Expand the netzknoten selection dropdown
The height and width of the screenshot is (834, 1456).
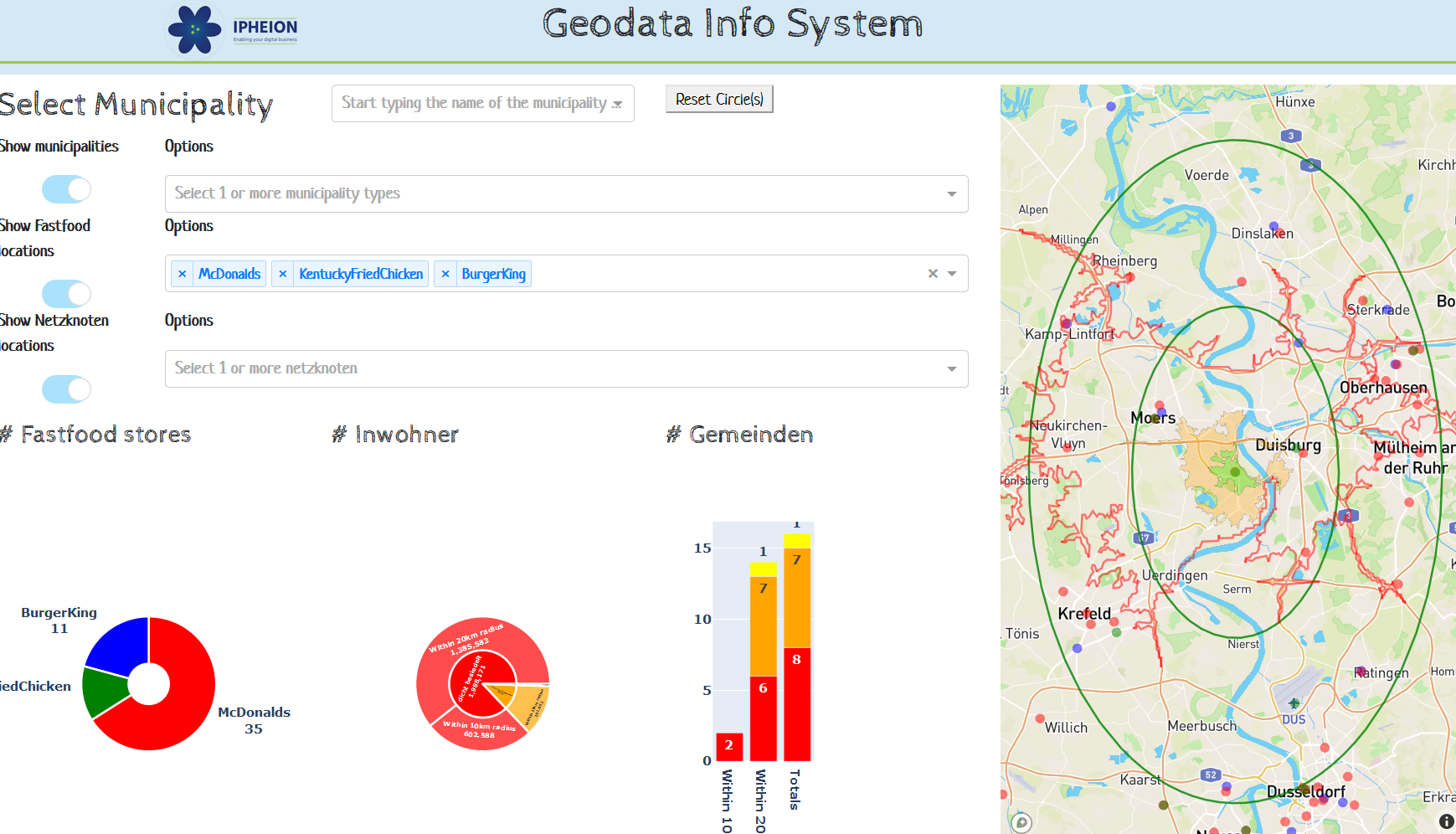pos(951,369)
